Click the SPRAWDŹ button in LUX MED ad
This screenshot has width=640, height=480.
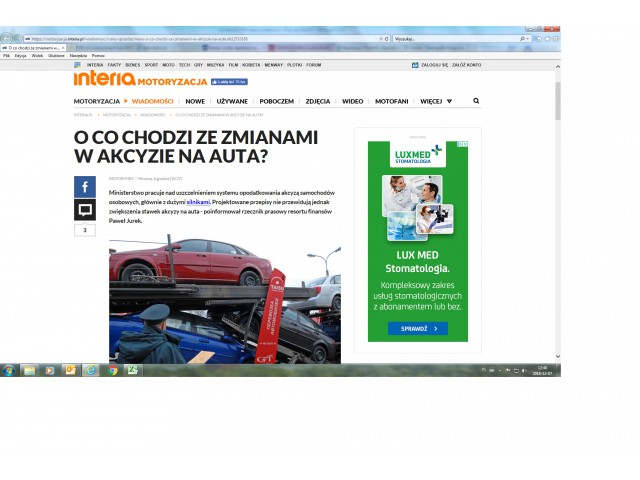[417, 328]
